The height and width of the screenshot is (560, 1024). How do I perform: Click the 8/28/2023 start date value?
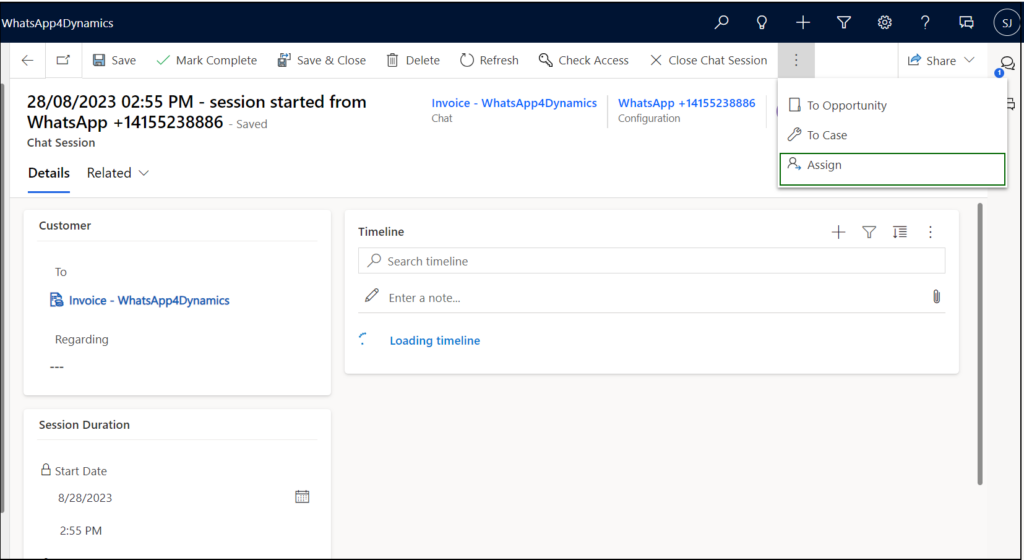point(85,498)
